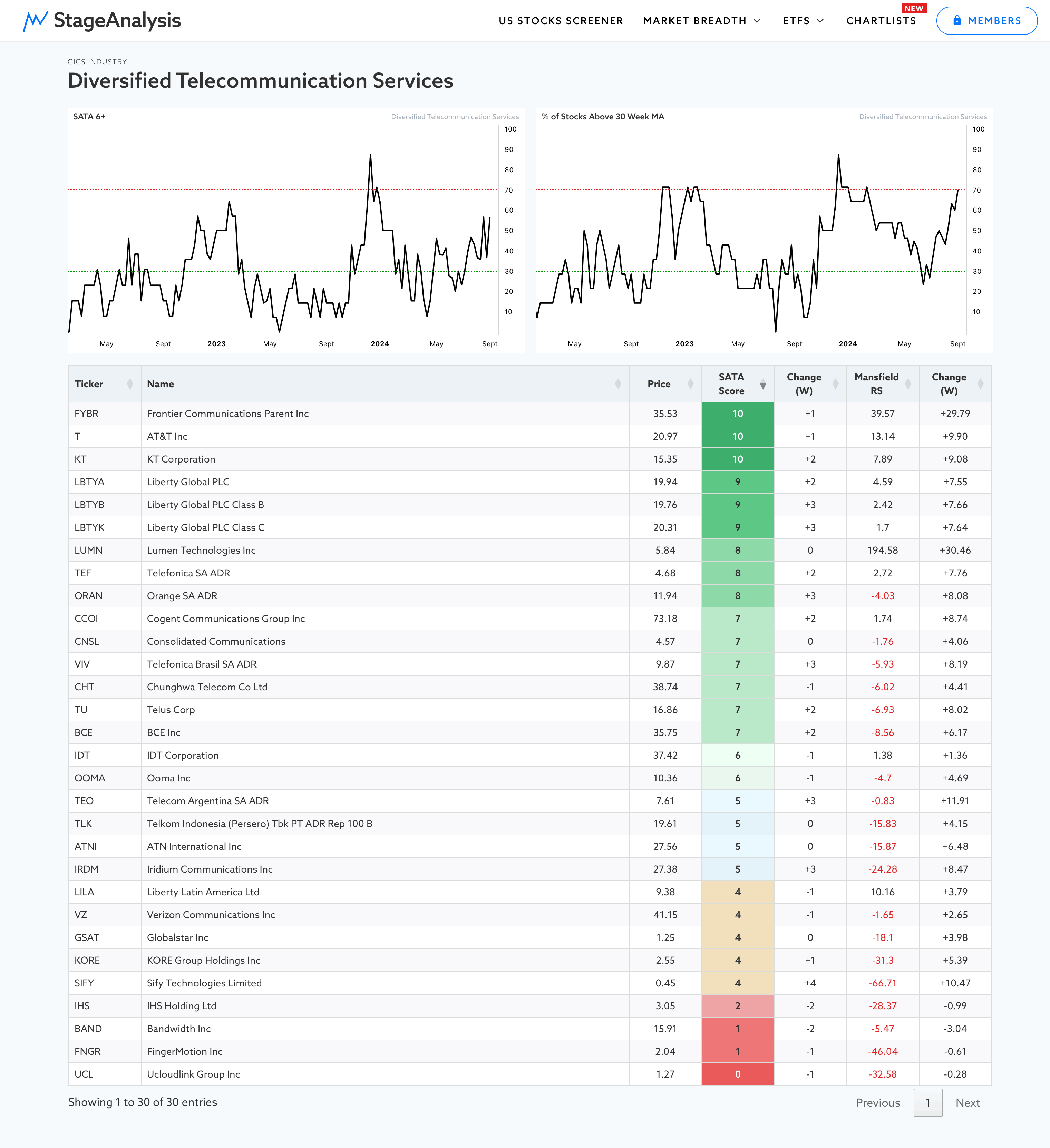Click the Members button
The width and height of the screenshot is (1050, 1148).
[x=987, y=20]
